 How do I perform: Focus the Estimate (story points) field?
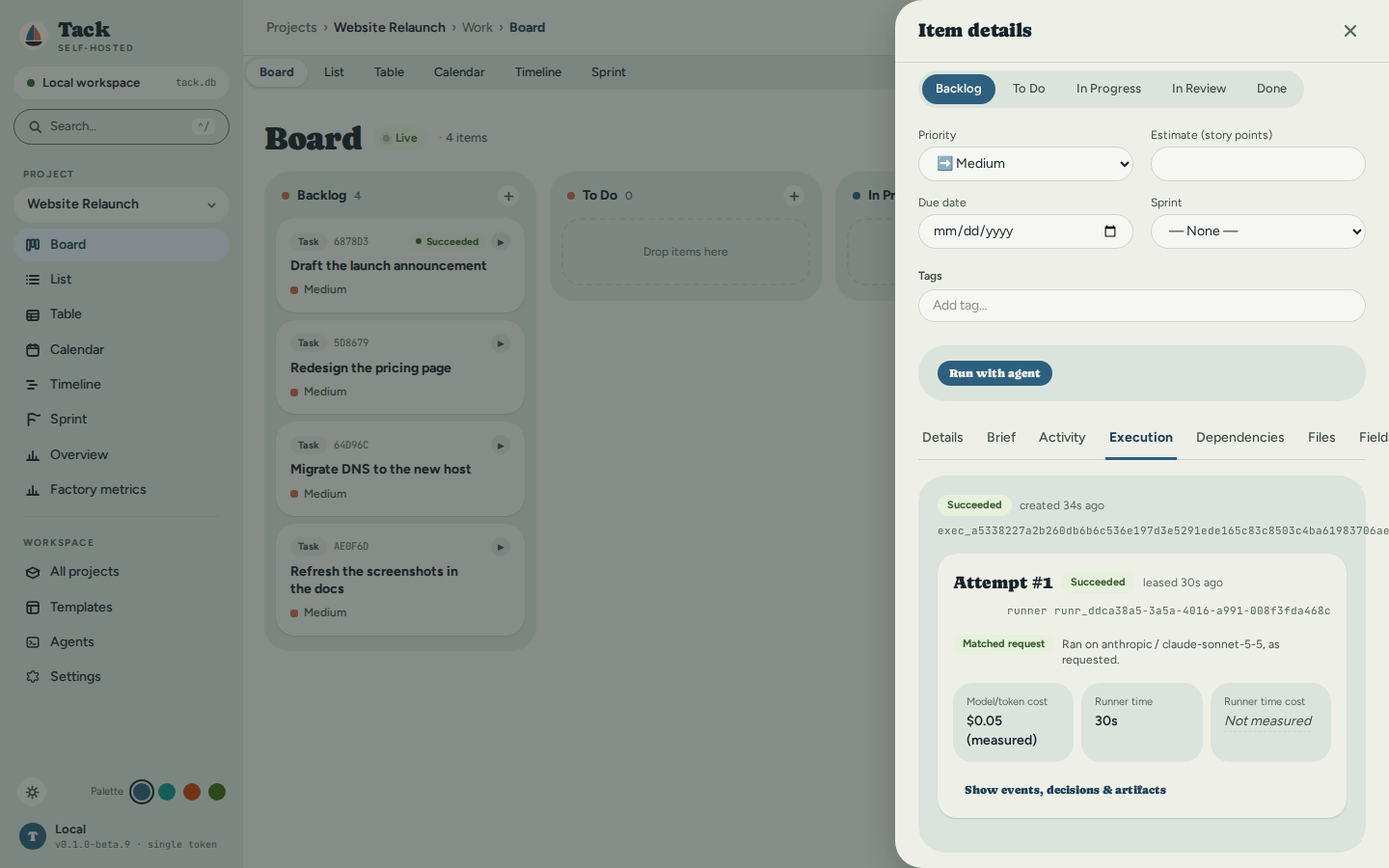(1258, 164)
